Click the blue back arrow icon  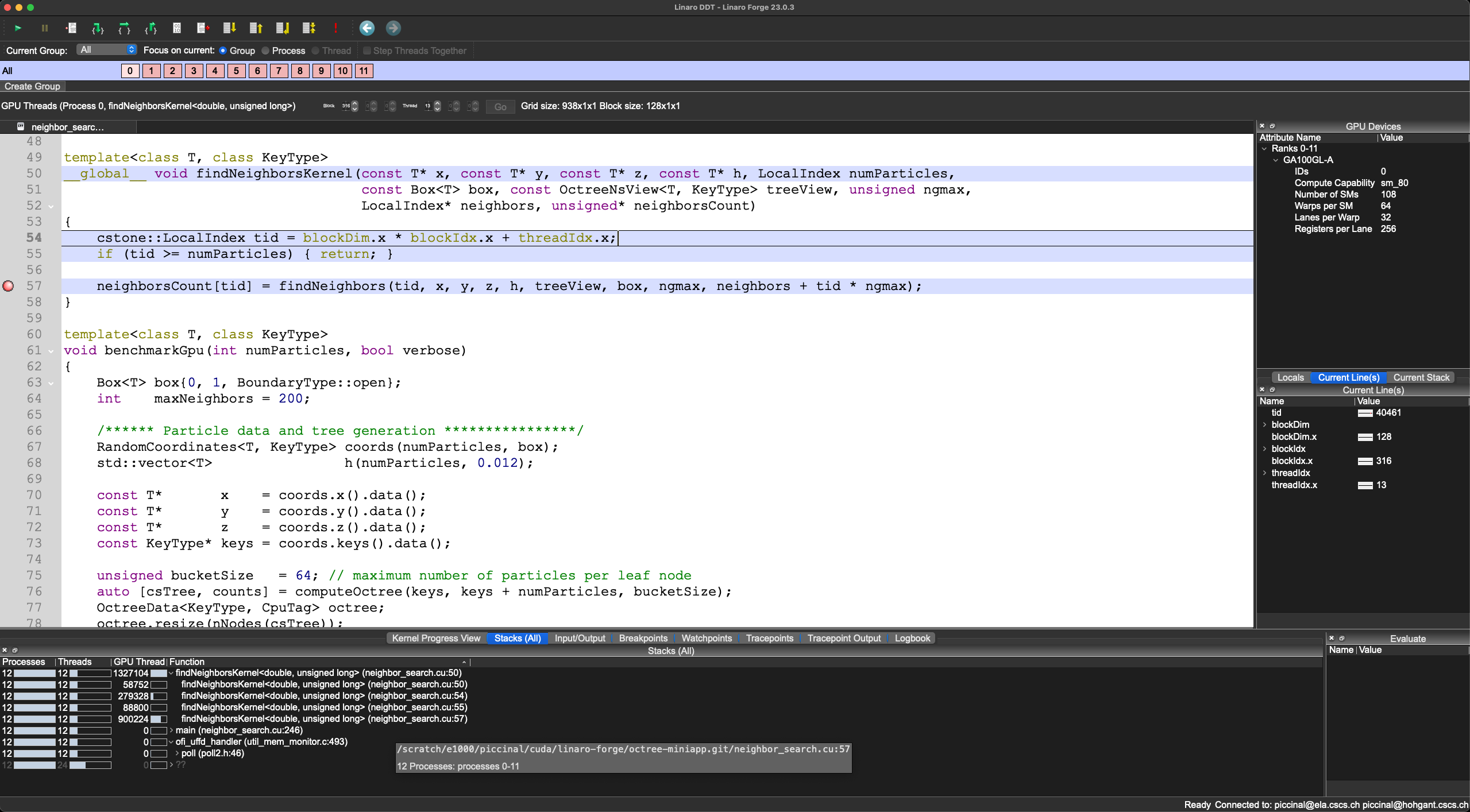366,28
